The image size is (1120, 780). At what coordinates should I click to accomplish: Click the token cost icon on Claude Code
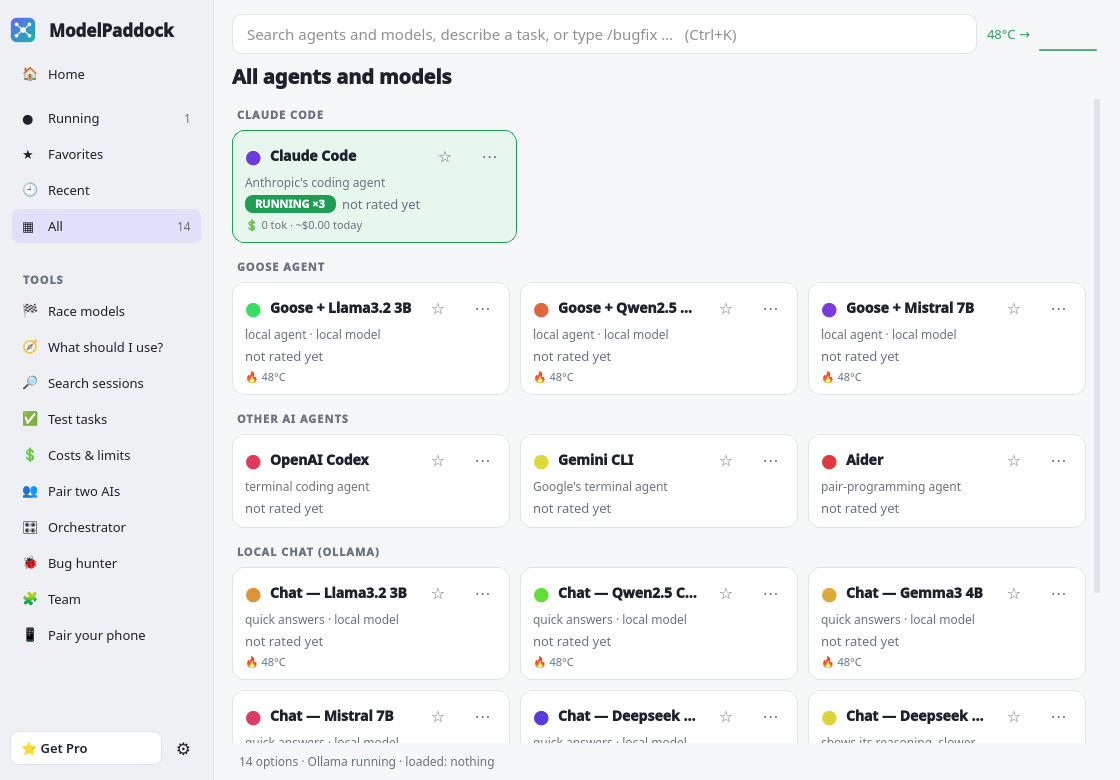[x=251, y=225]
